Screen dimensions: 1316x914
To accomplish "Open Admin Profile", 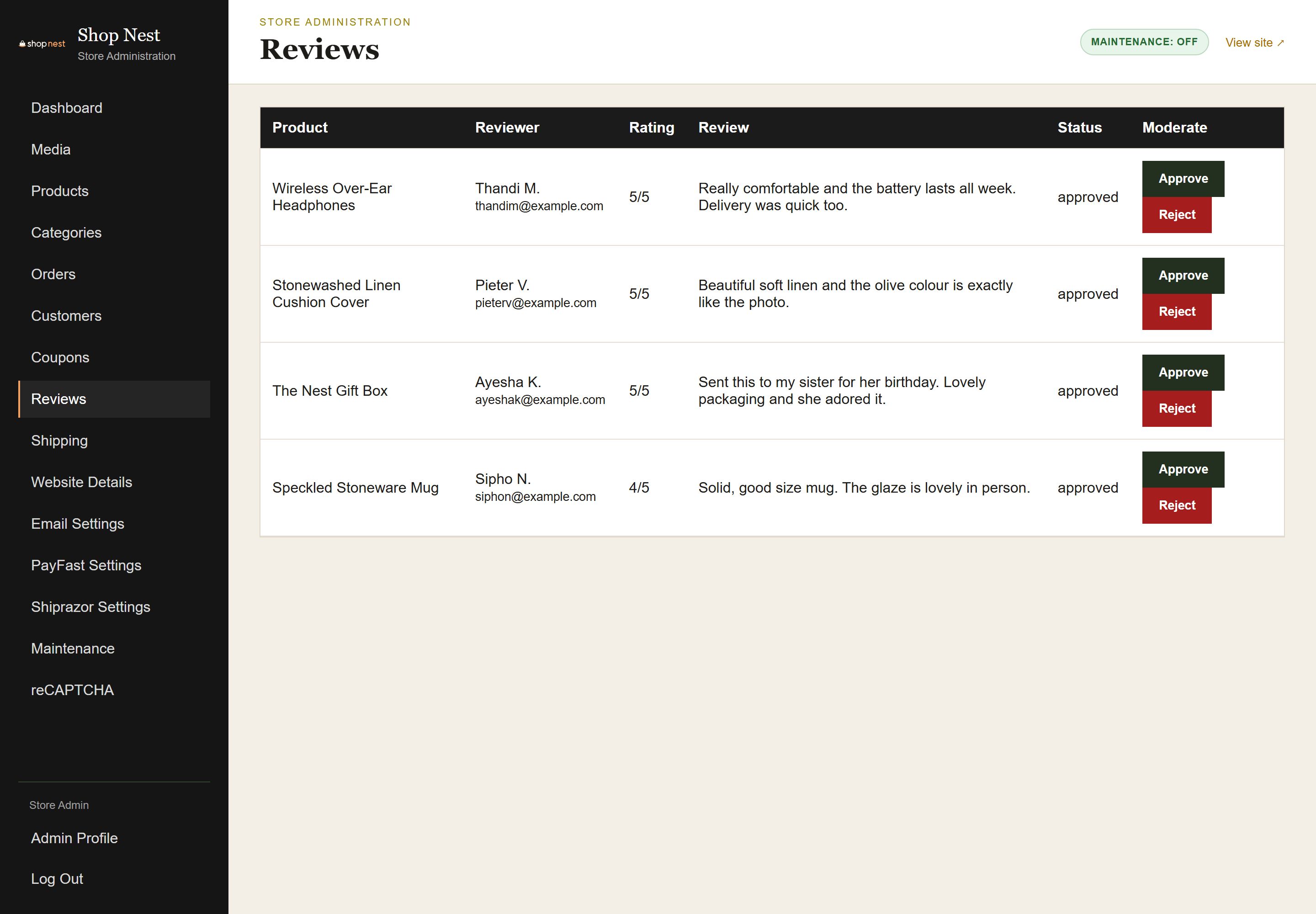I will [x=114, y=839].
